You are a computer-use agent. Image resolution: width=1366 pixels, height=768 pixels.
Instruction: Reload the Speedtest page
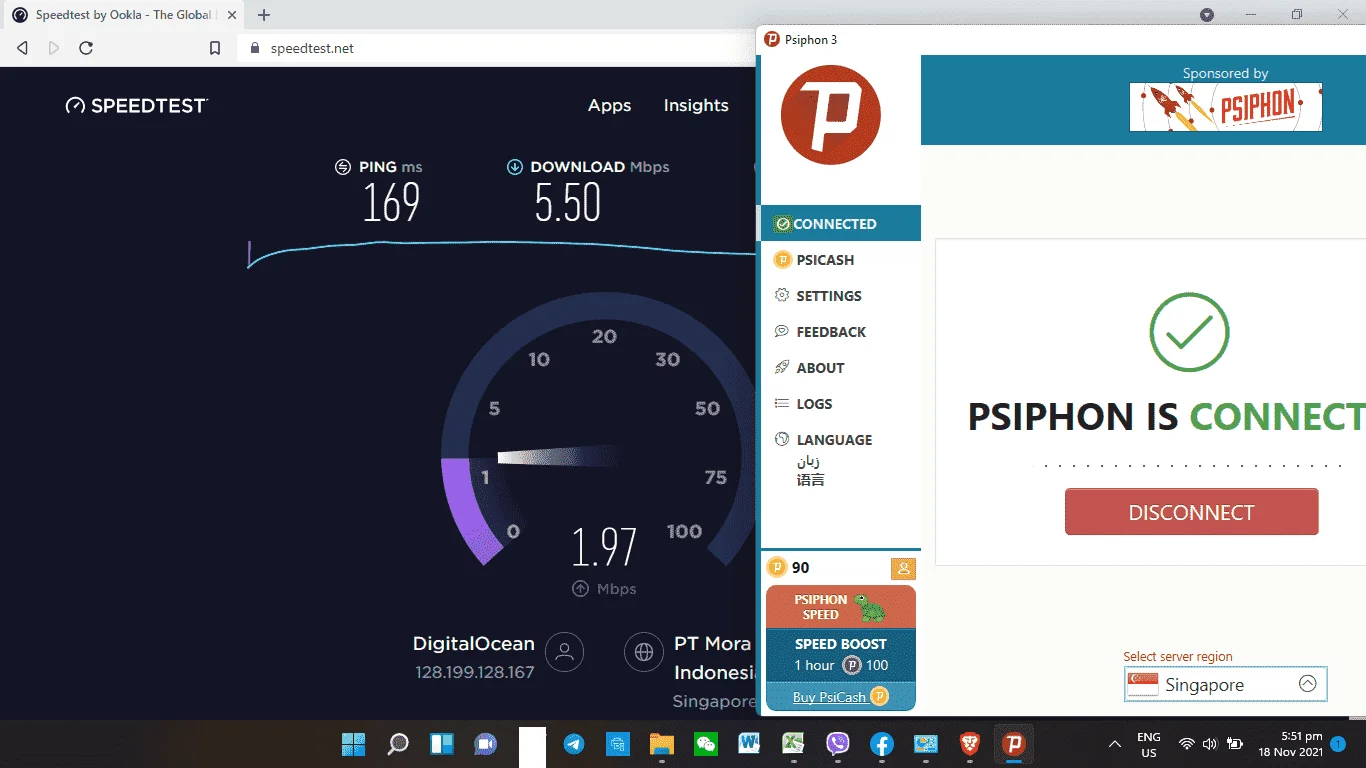[x=86, y=48]
